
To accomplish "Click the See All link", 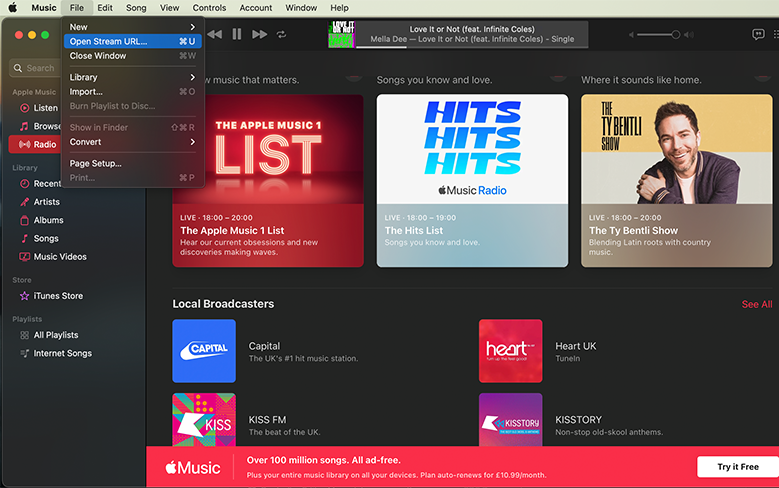I will coord(756,304).
